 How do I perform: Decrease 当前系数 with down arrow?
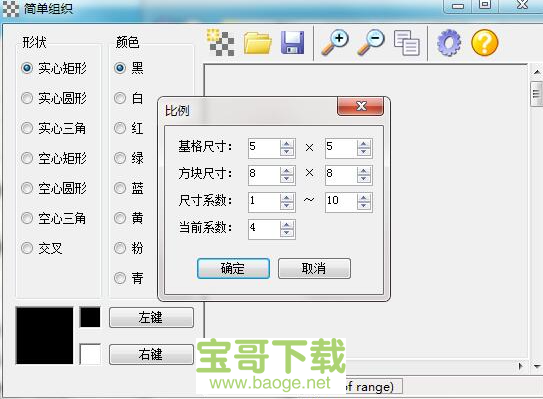(287, 233)
